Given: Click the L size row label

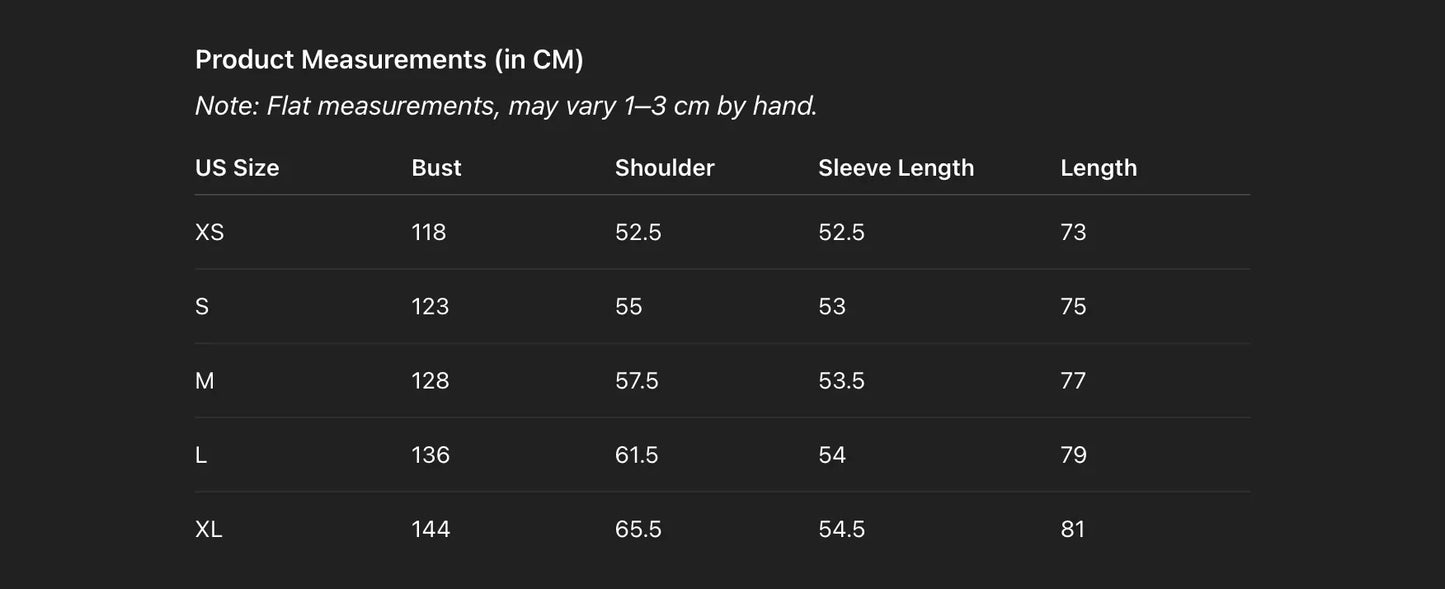Looking at the screenshot, I should point(201,455).
